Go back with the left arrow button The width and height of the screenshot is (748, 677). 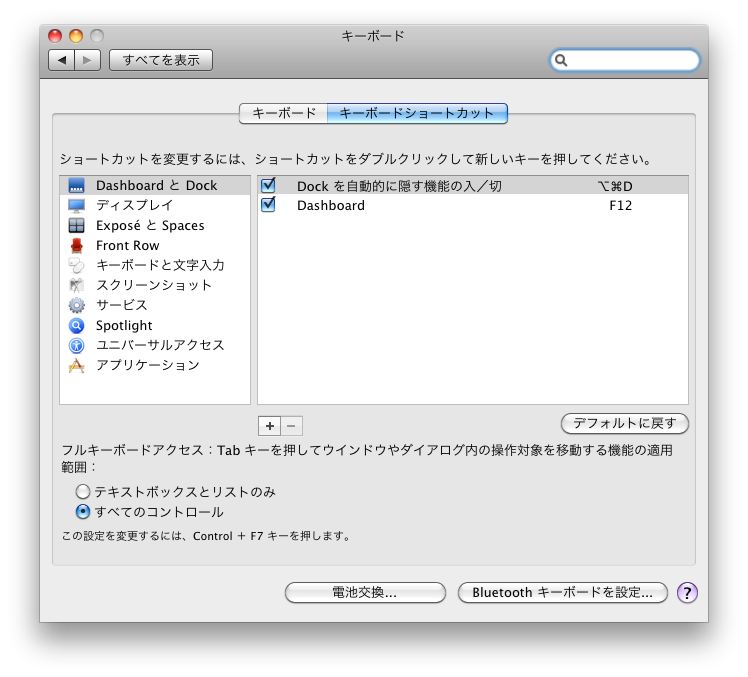click(x=62, y=60)
